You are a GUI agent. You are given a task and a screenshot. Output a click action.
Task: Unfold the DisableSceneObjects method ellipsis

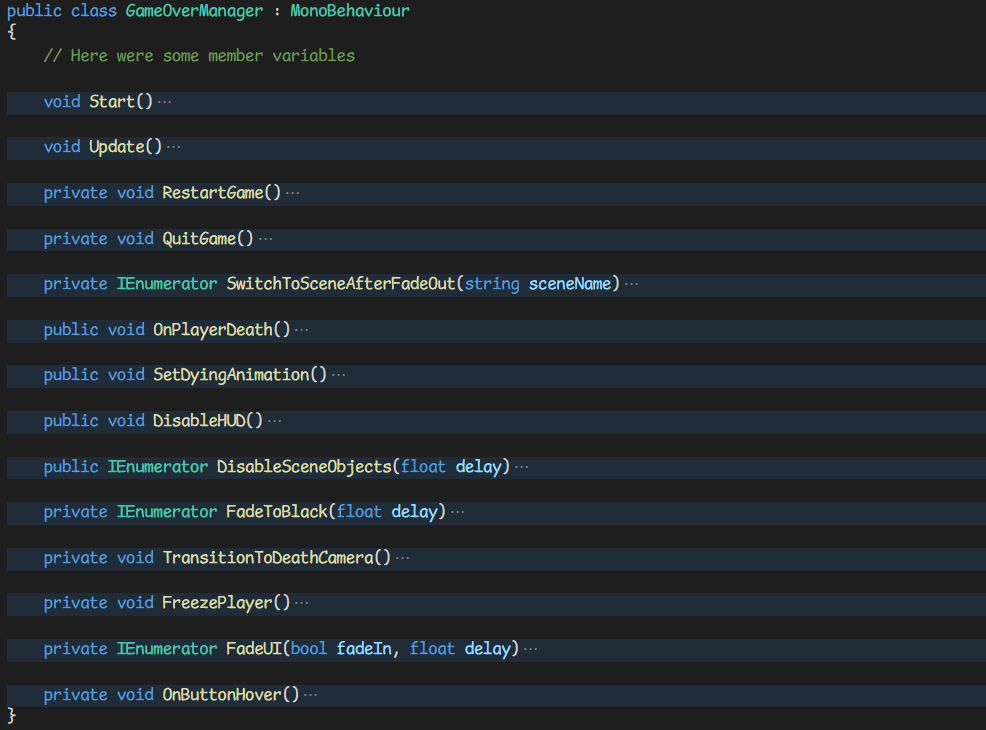(521, 467)
